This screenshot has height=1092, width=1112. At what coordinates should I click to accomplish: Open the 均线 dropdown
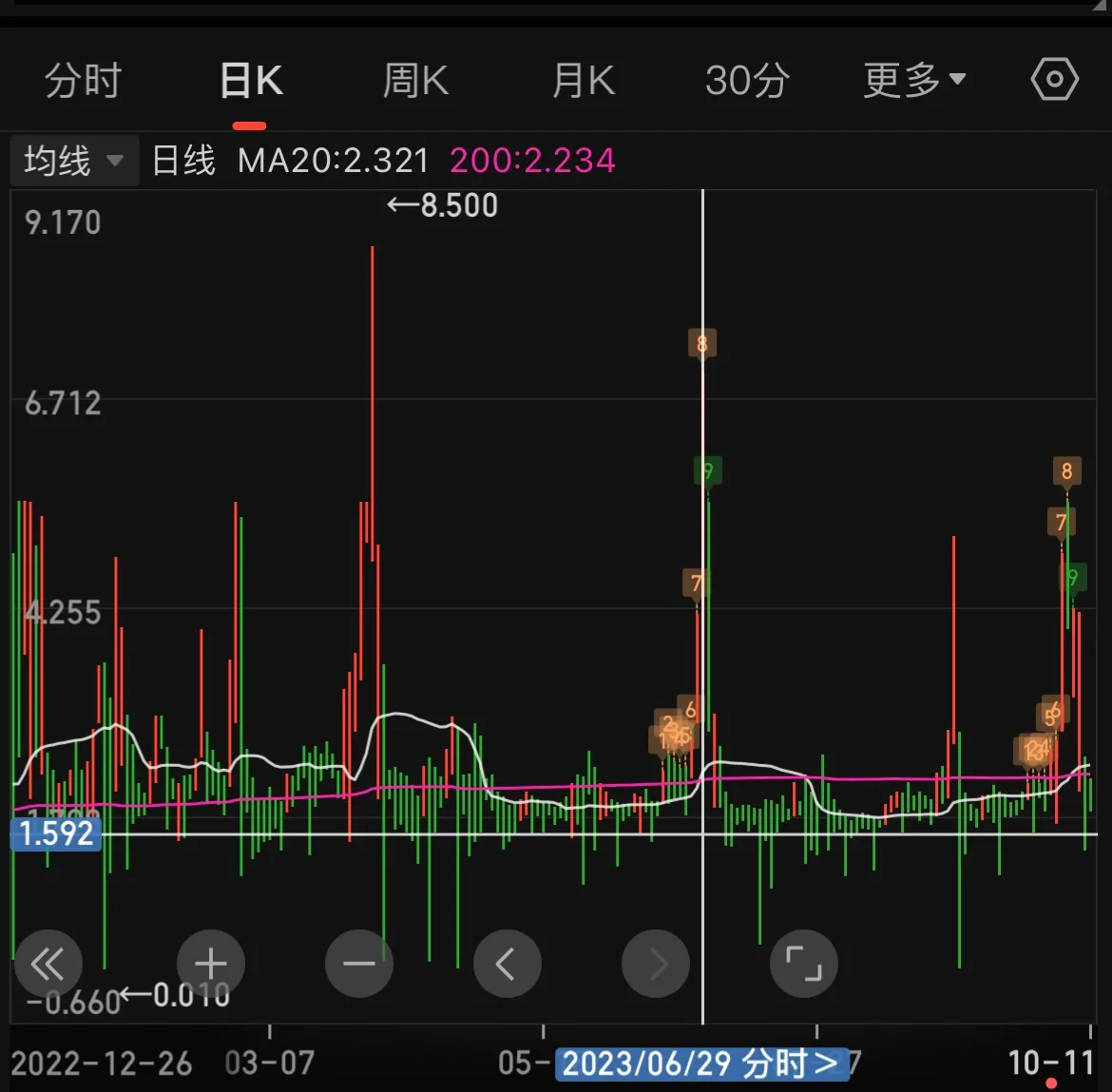[x=73, y=160]
